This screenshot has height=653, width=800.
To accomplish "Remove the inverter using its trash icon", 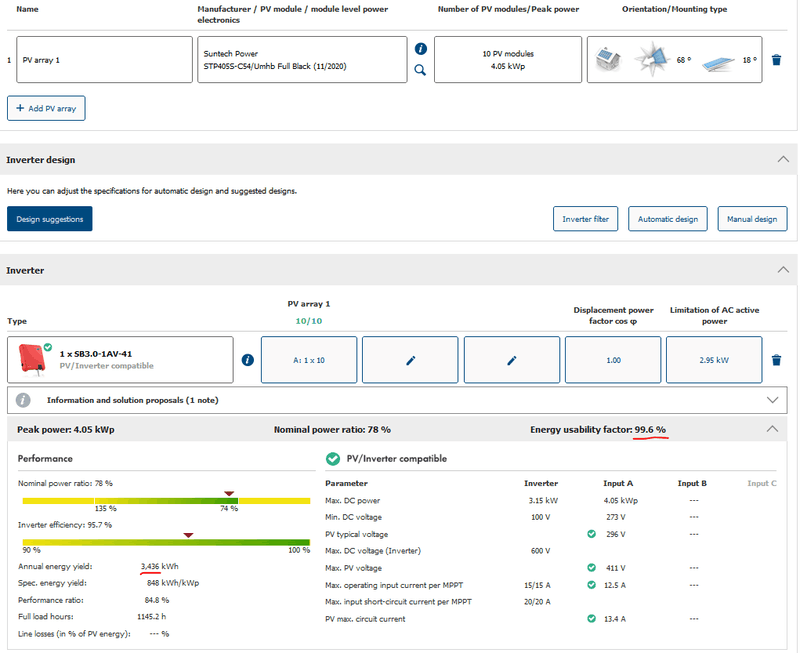I will click(777, 360).
